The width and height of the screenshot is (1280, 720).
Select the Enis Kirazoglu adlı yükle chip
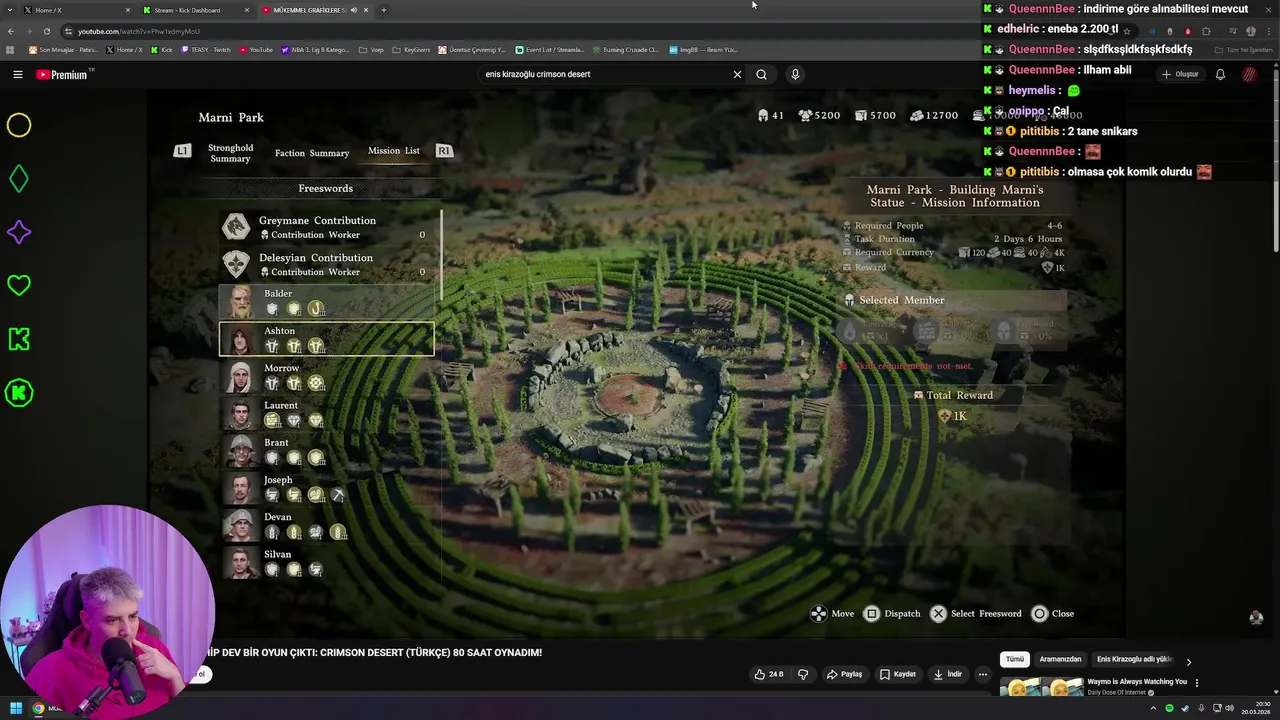point(1134,659)
